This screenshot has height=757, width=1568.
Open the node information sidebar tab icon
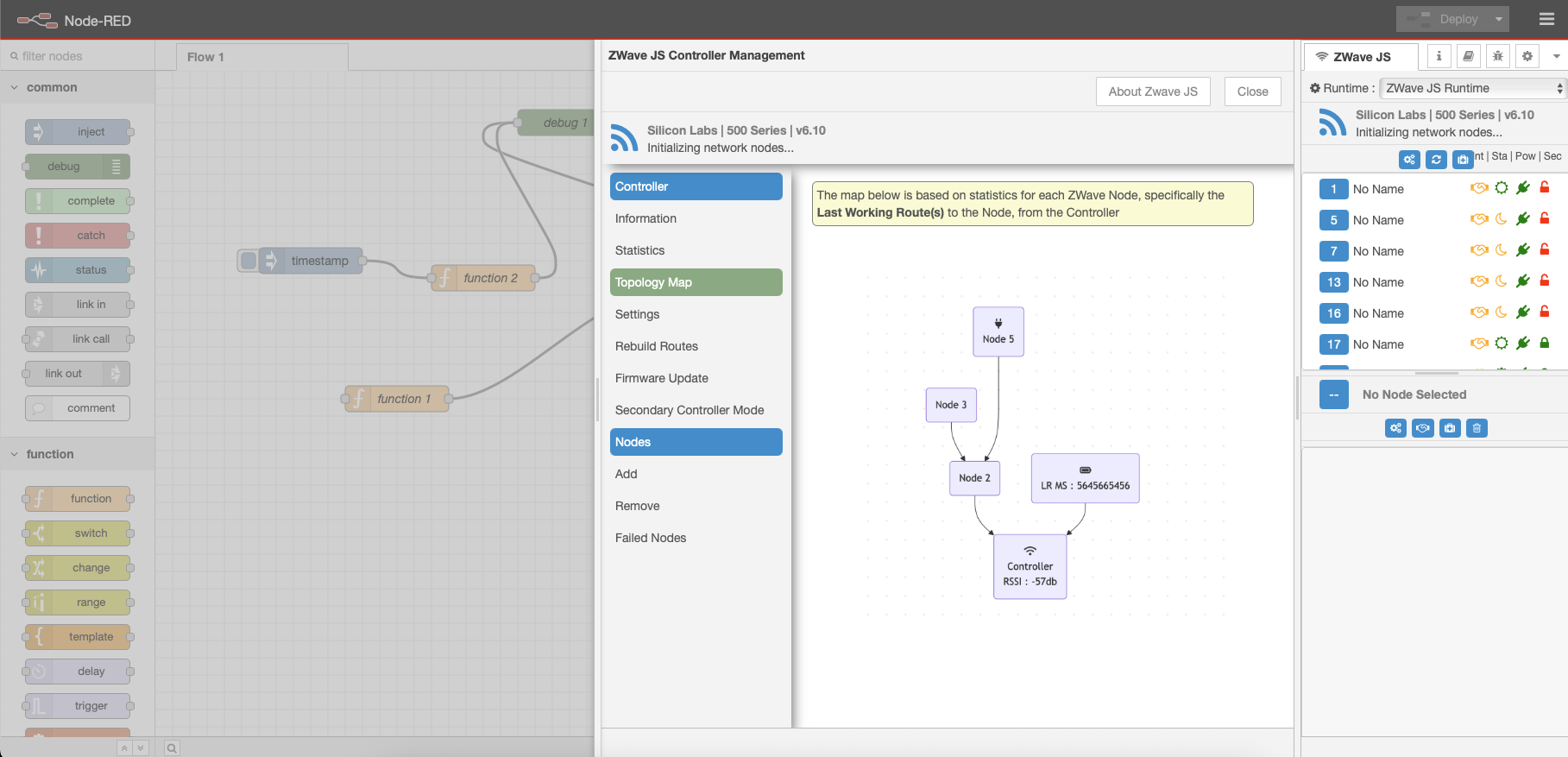[1439, 56]
